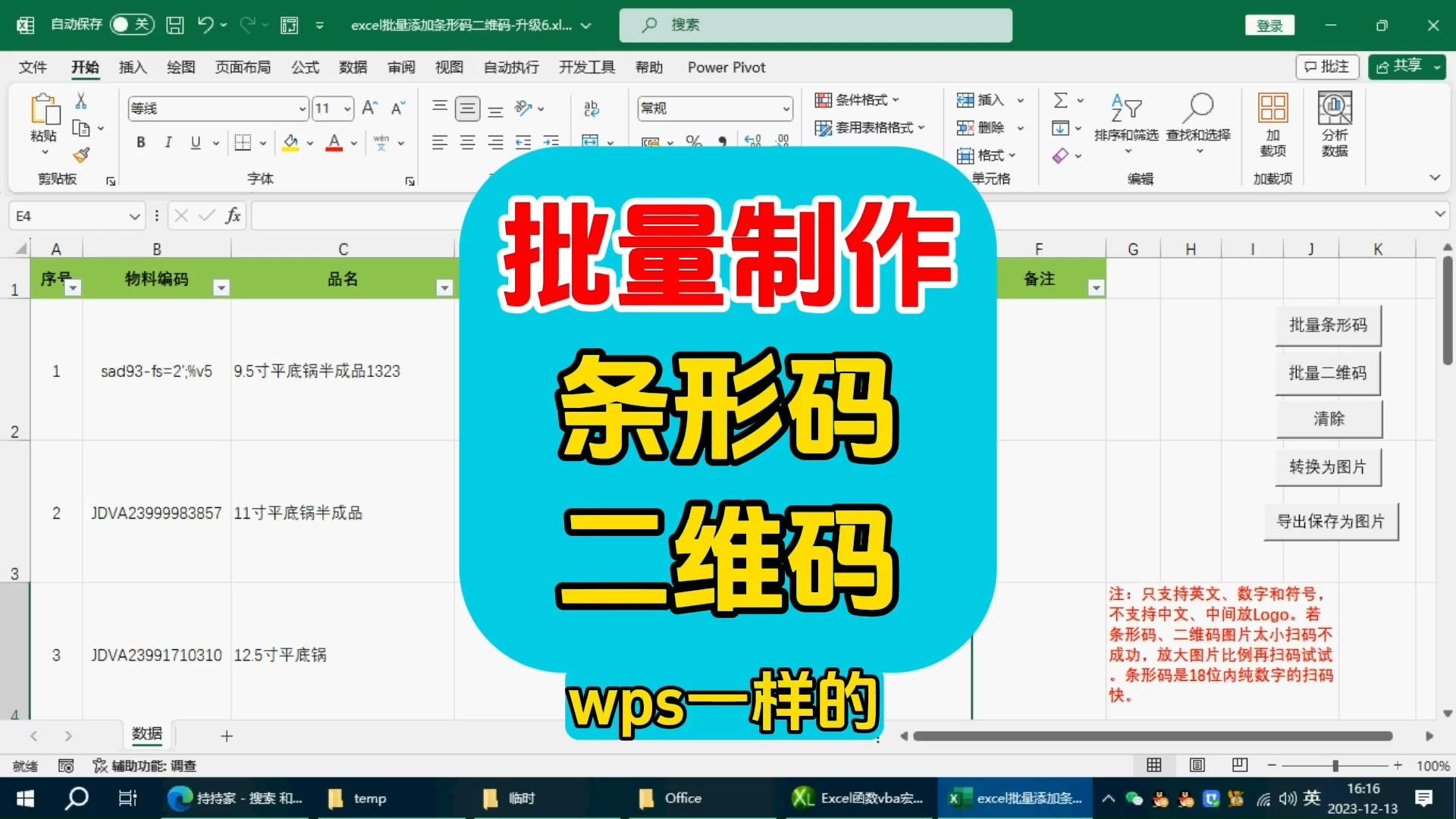Image resolution: width=1456 pixels, height=819 pixels.
Task: Open the font size dropdown showing 11
Action: [347, 109]
